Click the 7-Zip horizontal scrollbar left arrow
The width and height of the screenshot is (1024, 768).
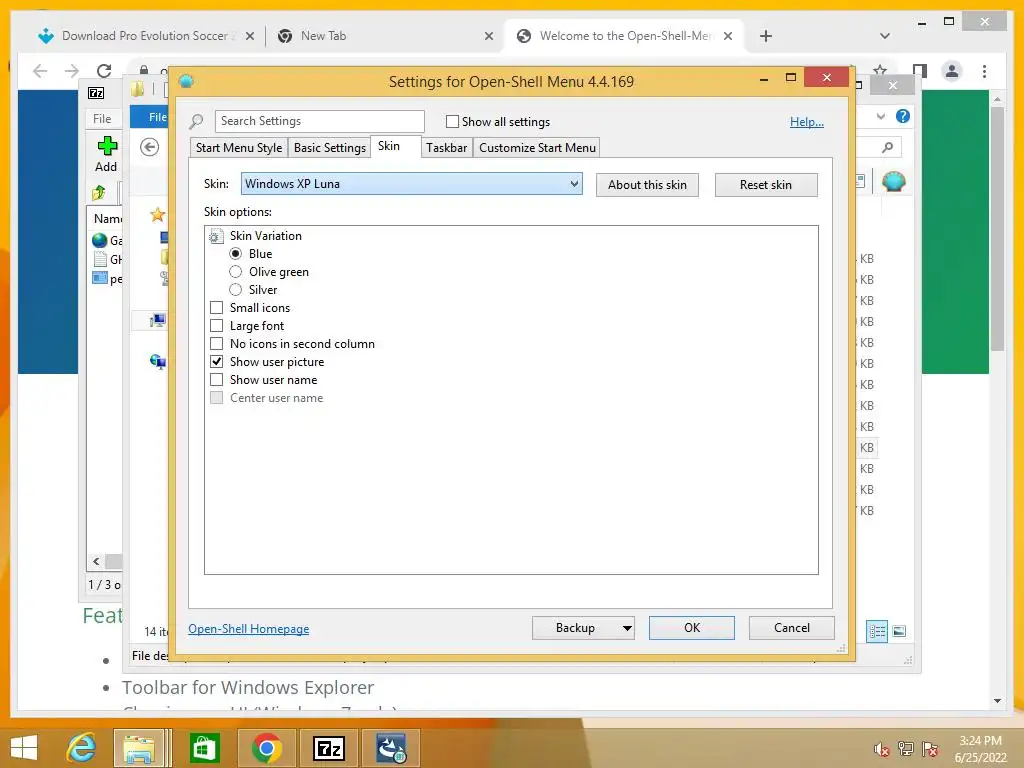tap(97, 562)
